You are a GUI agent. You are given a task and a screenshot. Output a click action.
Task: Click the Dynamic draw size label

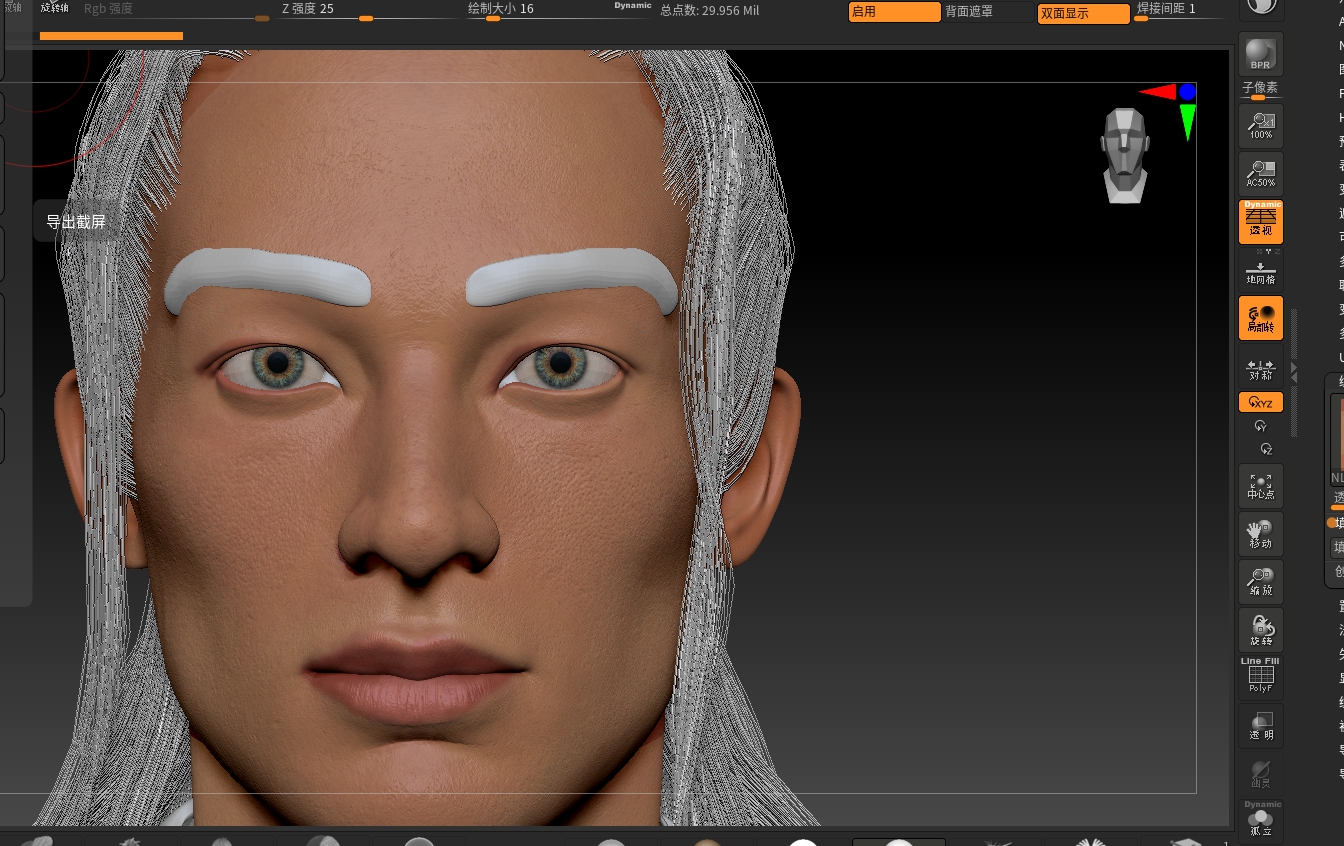(x=632, y=6)
